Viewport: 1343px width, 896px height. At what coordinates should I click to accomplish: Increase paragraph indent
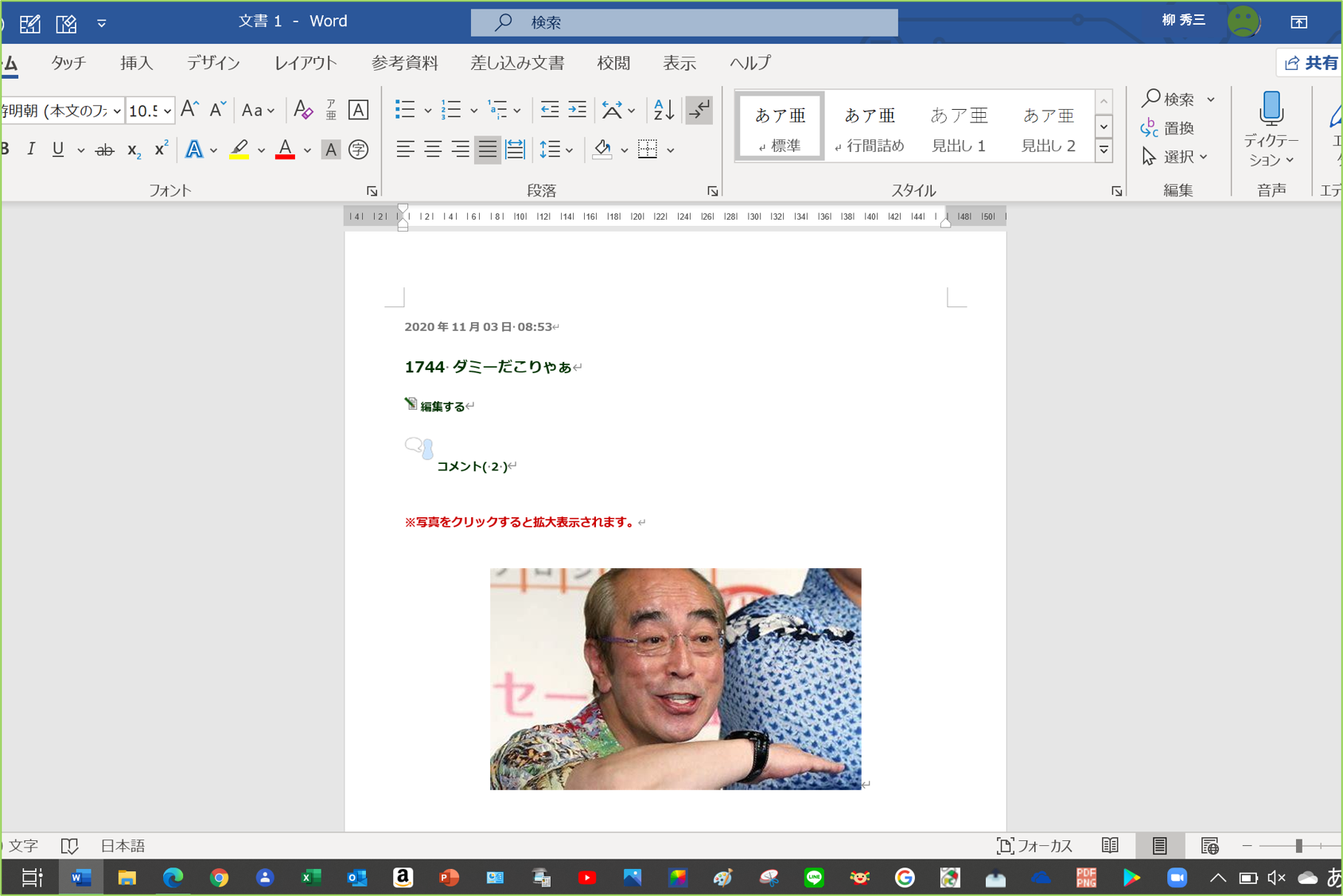pyautogui.click(x=577, y=110)
